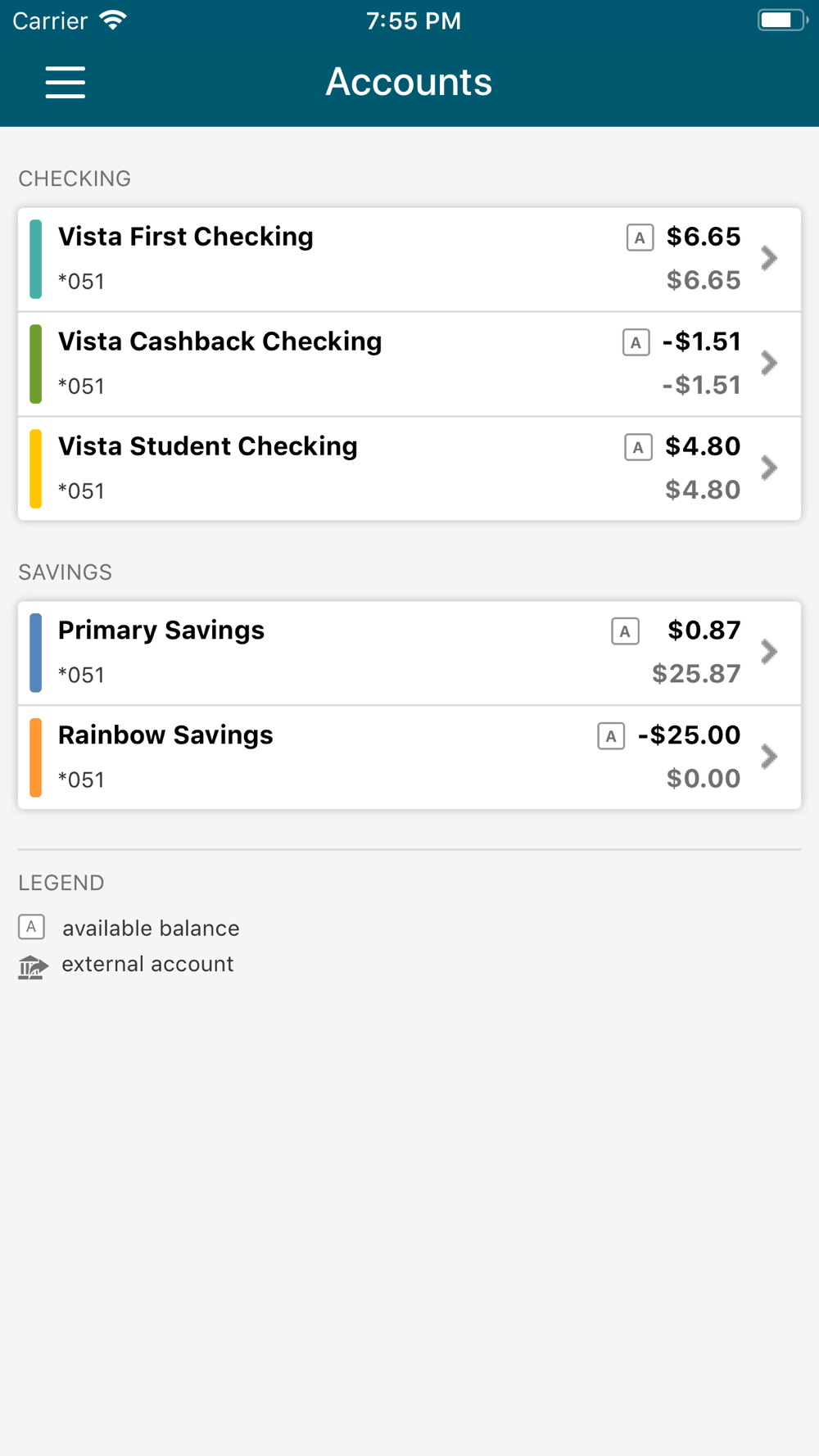The image size is (819, 1456).
Task: Tap available balance badge on Vista Cashback Checking
Action: 636,342
